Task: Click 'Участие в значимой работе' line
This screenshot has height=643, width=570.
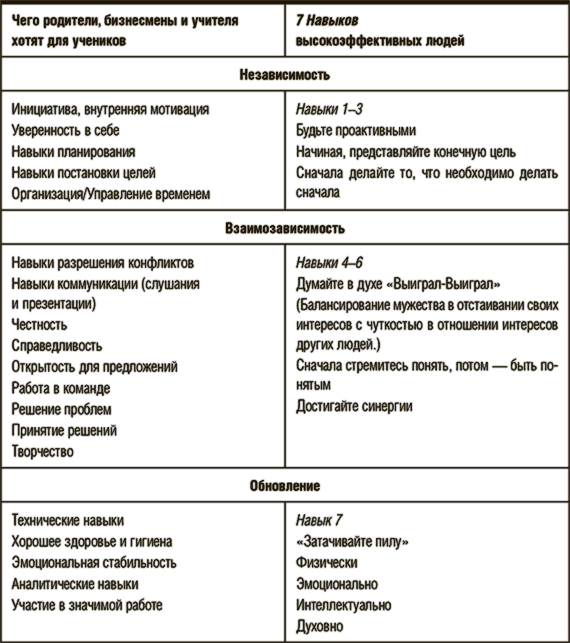Action: (x=87, y=605)
